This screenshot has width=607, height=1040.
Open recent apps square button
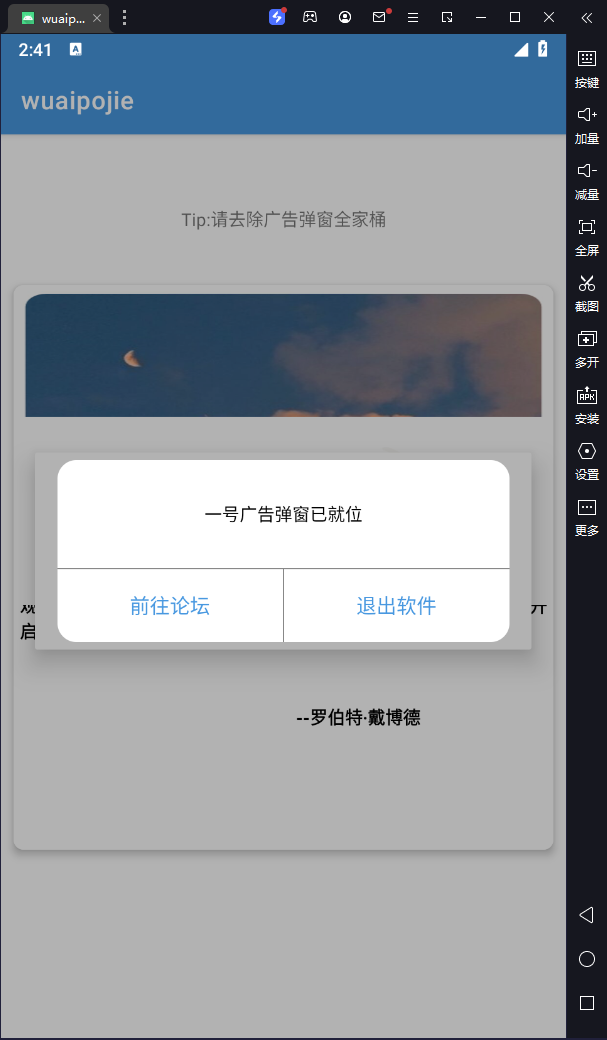point(586,1003)
